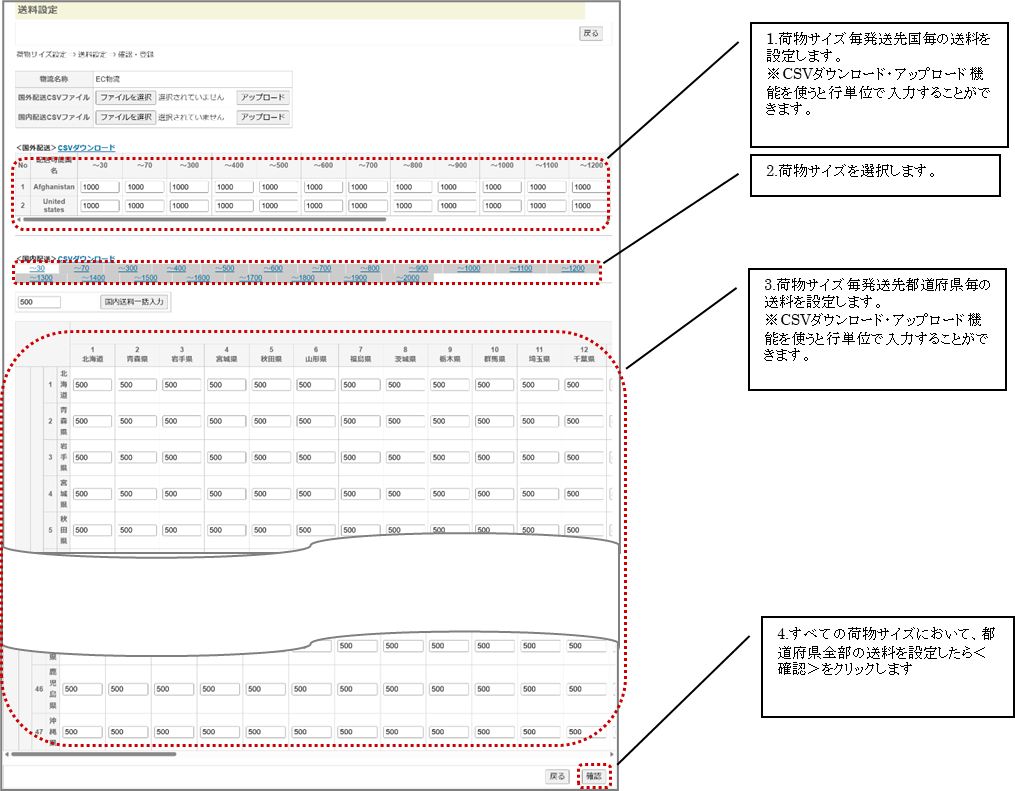
Task: Choose file for 国外配送CSVファイル
Action: [126, 97]
